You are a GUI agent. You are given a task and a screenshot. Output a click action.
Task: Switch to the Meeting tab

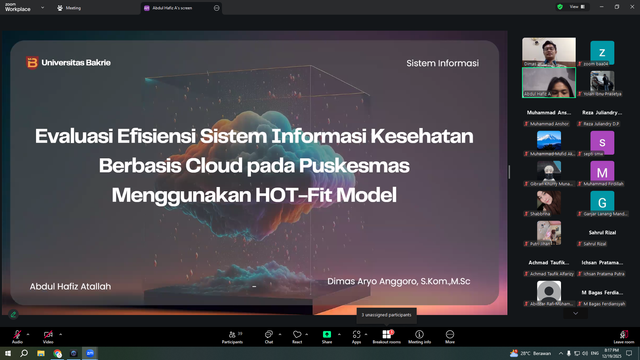pyautogui.click(x=69, y=8)
